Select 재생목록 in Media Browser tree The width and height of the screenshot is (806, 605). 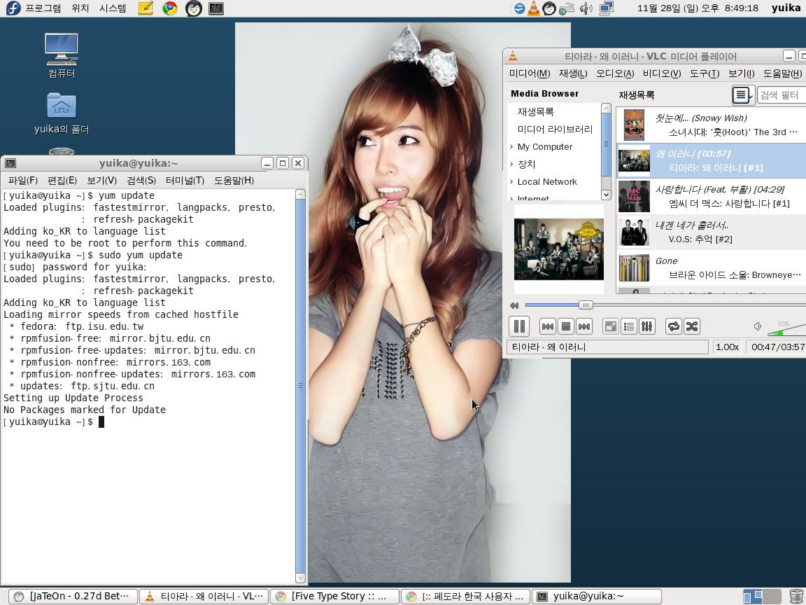(536, 112)
